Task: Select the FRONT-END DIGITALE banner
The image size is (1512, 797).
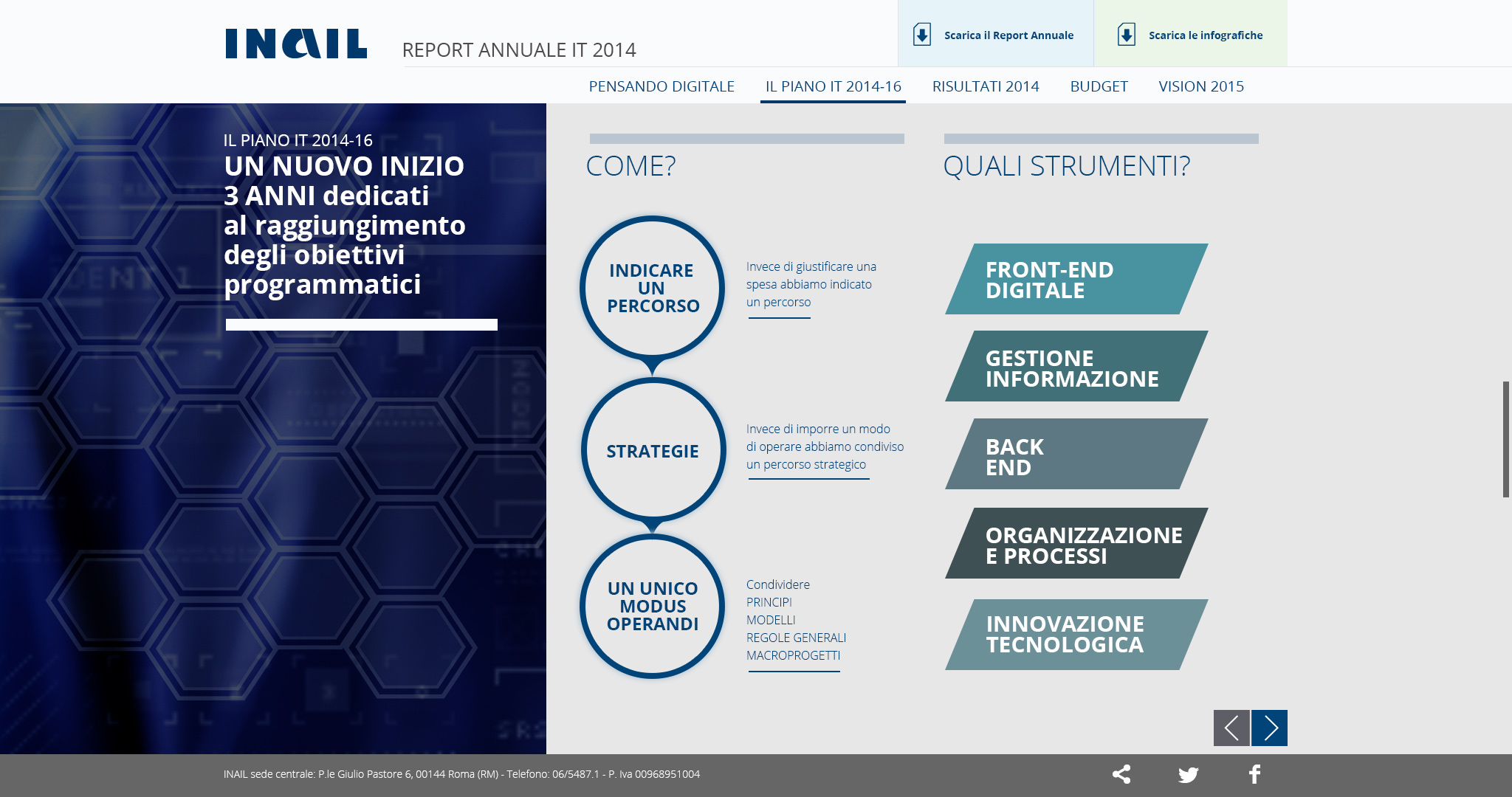Action: pyautogui.click(x=1076, y=279)
